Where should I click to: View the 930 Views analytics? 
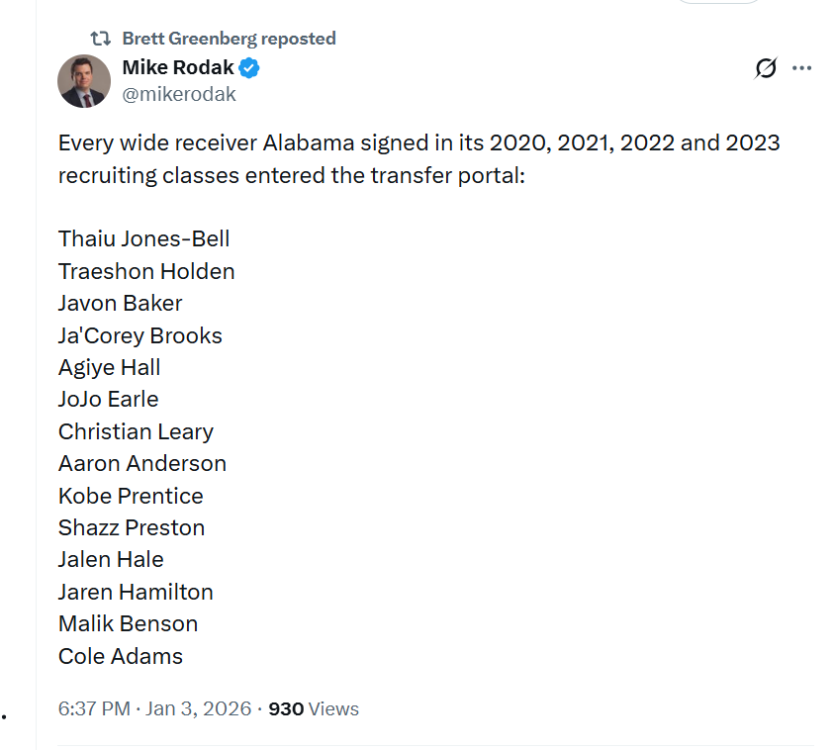(314, 708)
